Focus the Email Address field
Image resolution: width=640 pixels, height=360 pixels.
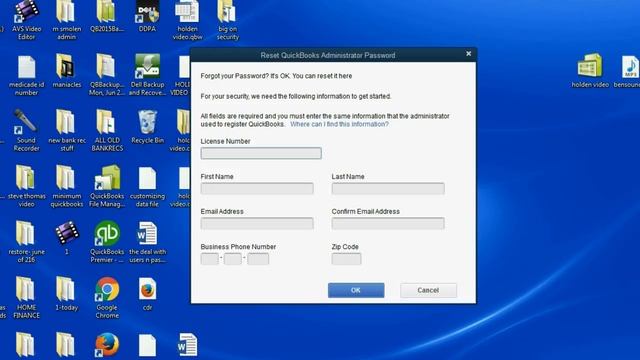(257, 223)
